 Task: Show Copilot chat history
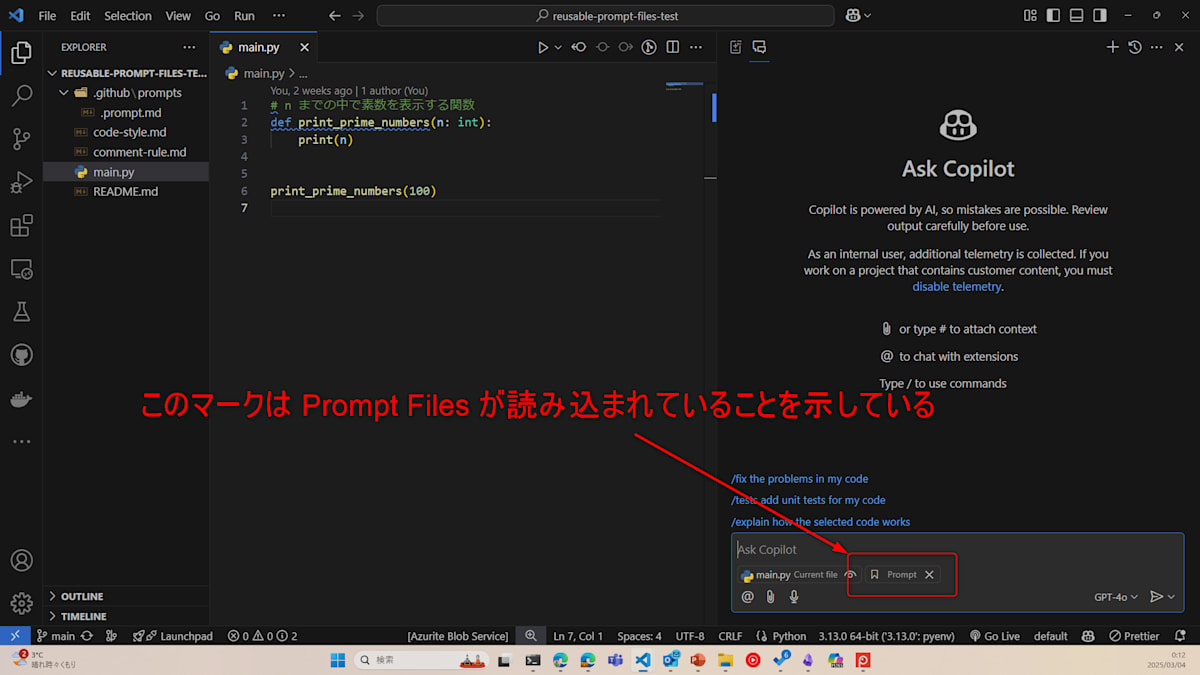[x=1135, y=47]
